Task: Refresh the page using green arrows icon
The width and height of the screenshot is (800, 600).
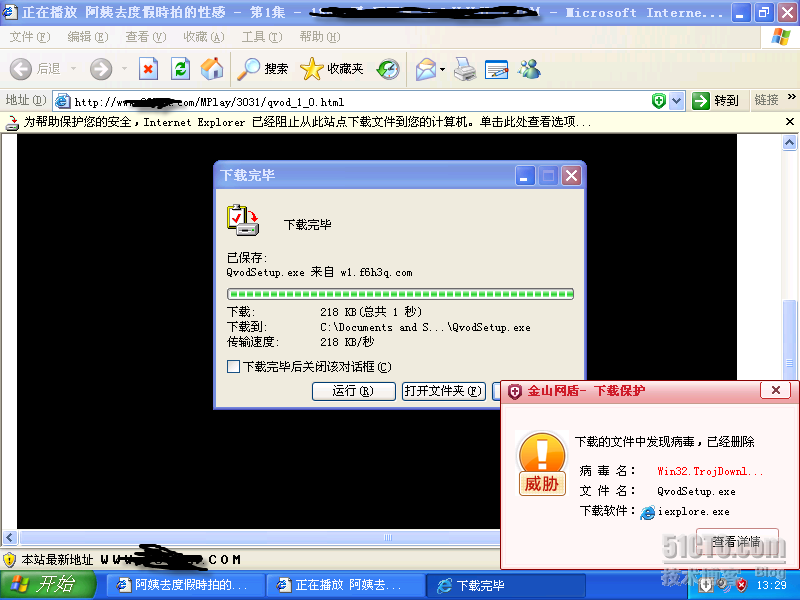Action: coord(180,69)
